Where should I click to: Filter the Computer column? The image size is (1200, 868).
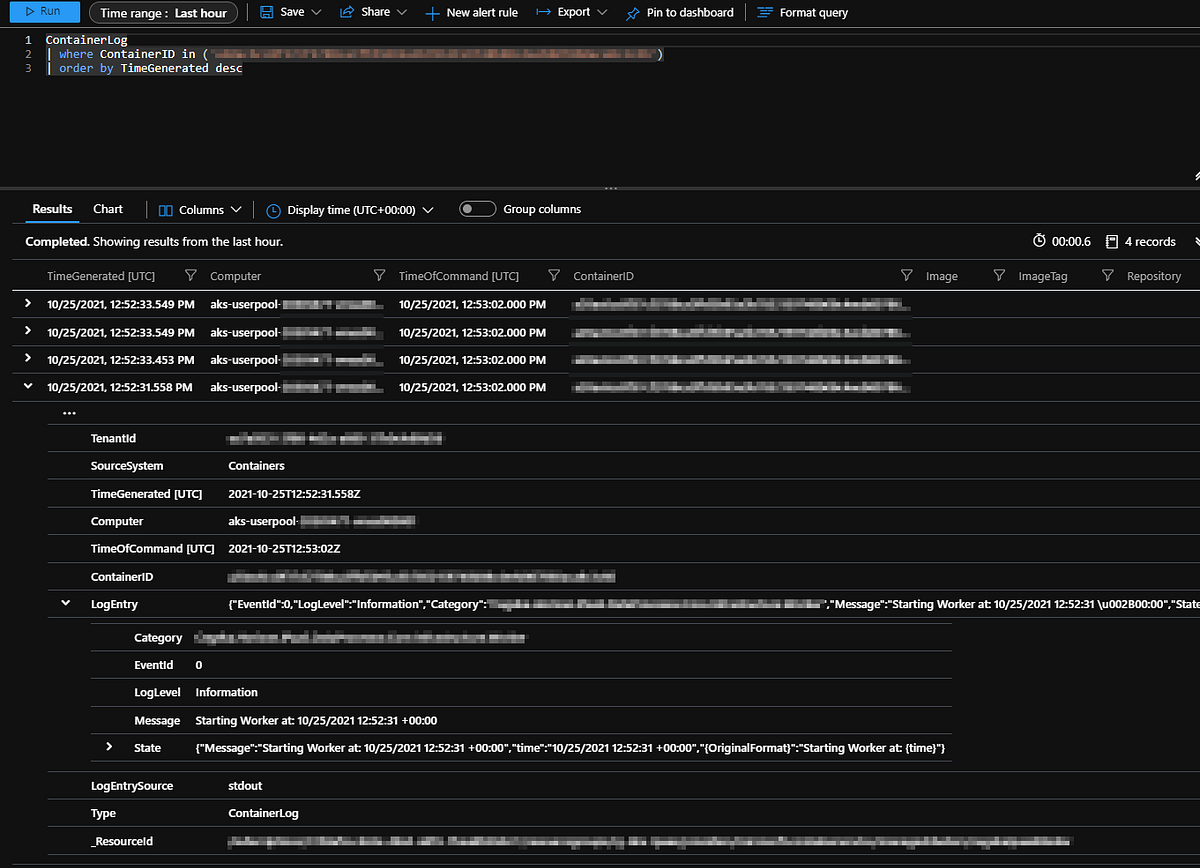coord(379,275)
